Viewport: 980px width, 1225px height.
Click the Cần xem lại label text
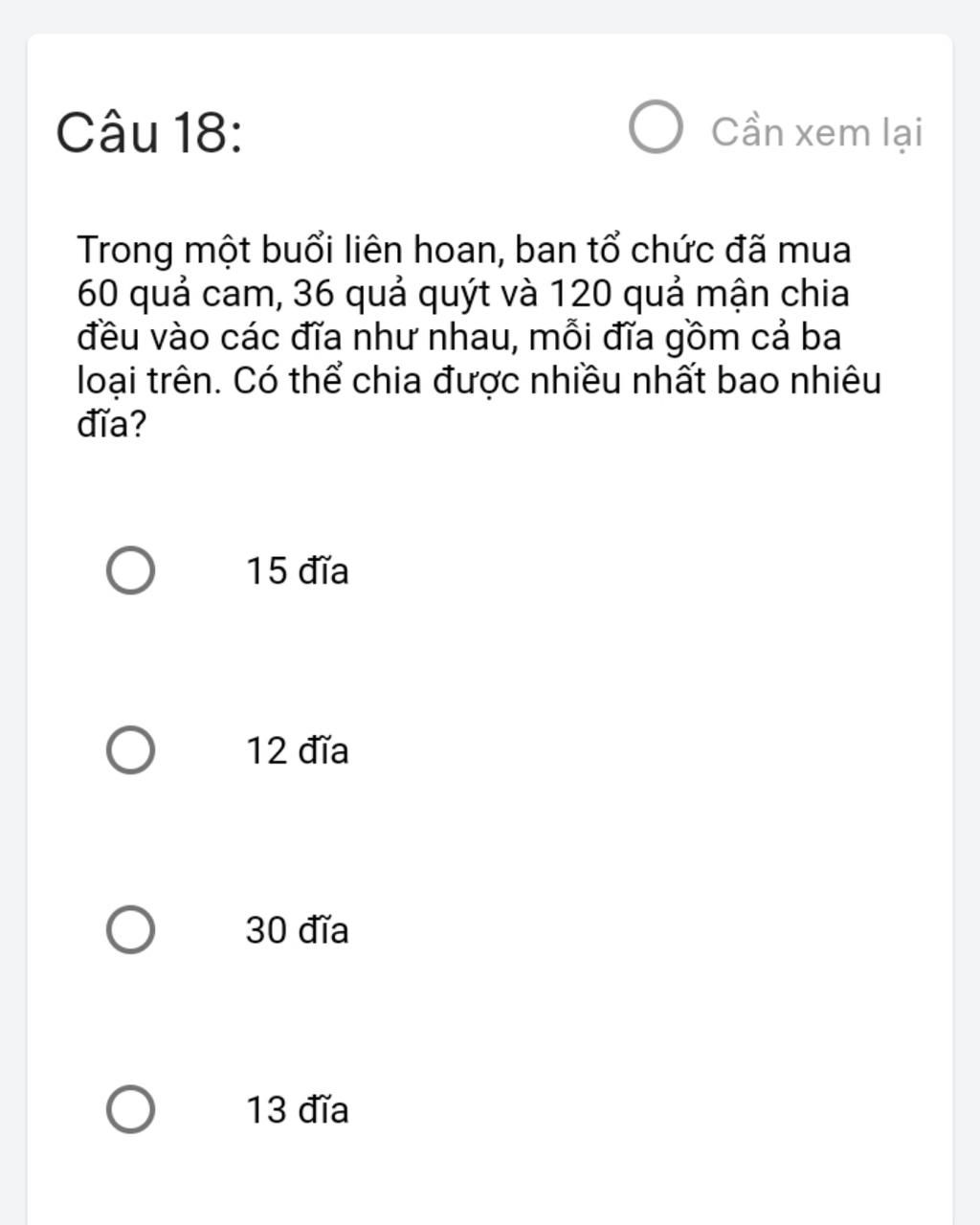tap(816, 132)
